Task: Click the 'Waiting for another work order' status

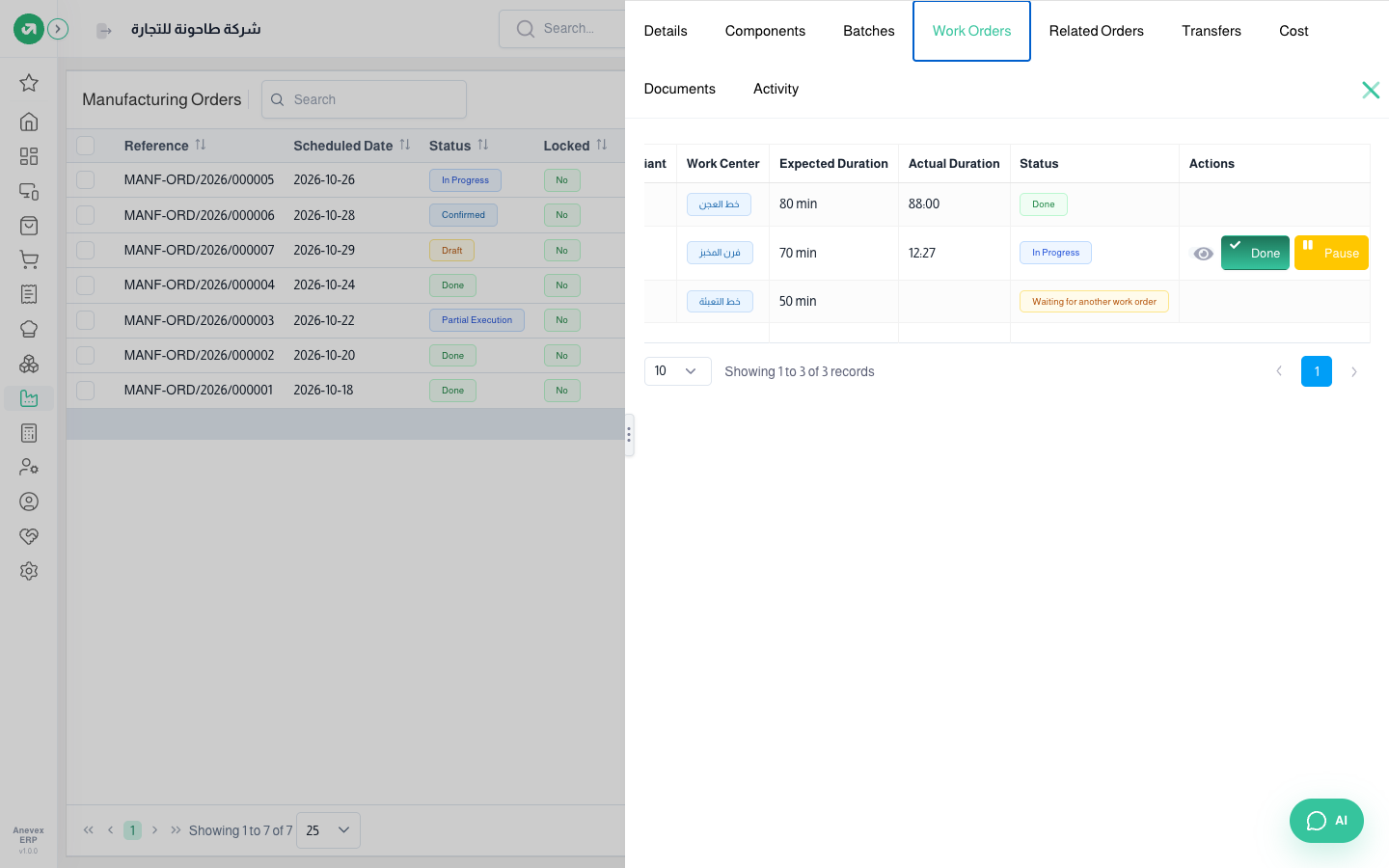Action: click(1094, 302)
